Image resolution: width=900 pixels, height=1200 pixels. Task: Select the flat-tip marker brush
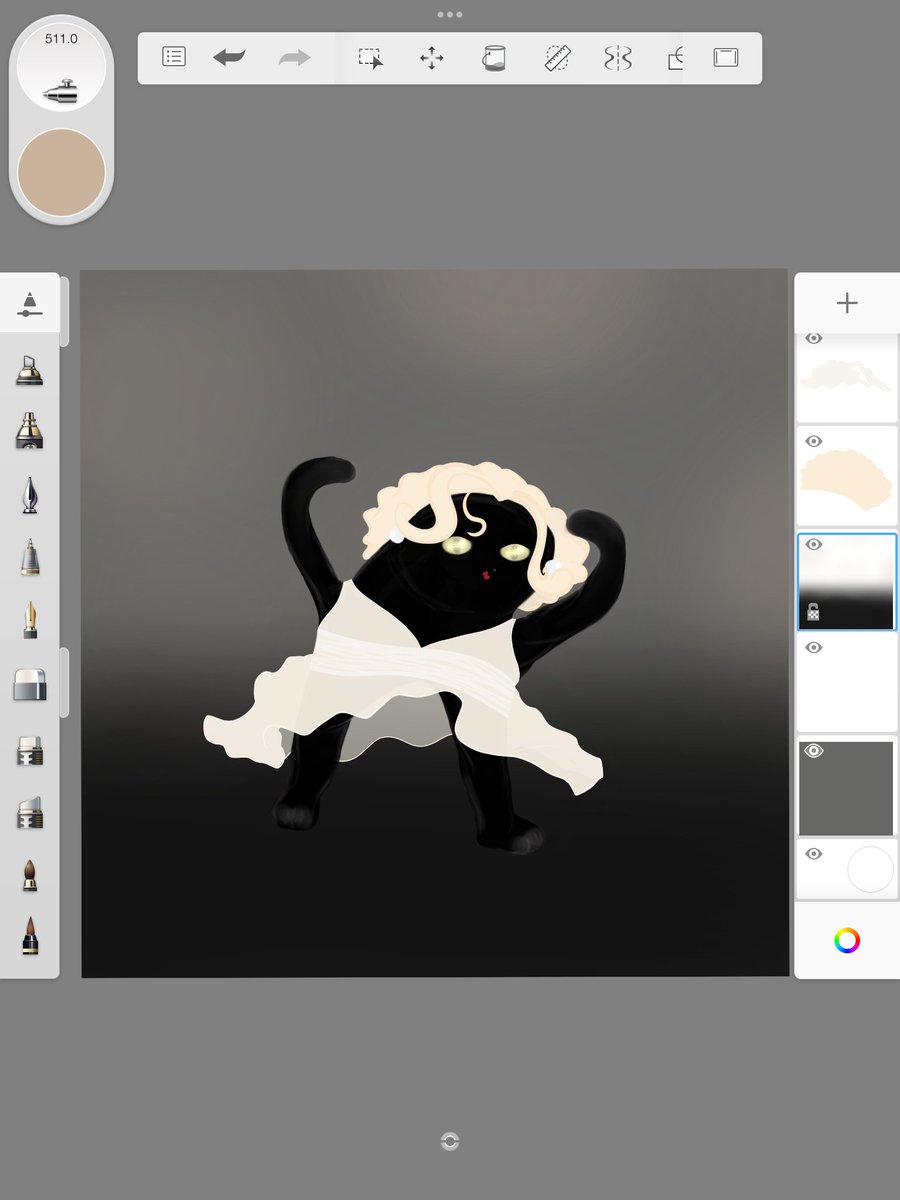[x=30, y=751]
